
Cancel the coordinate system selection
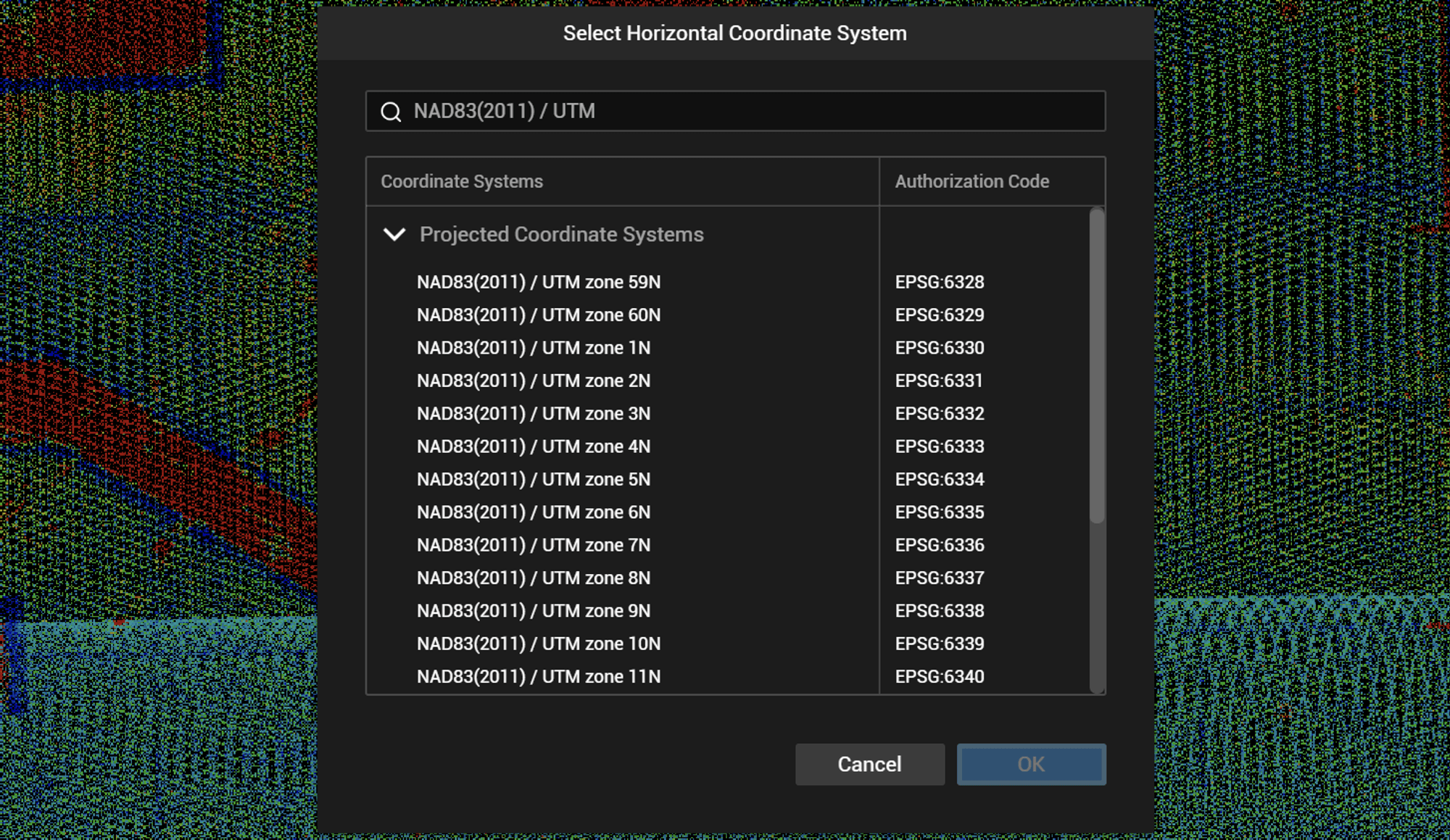pyautogui.click(x=869, y=764)
